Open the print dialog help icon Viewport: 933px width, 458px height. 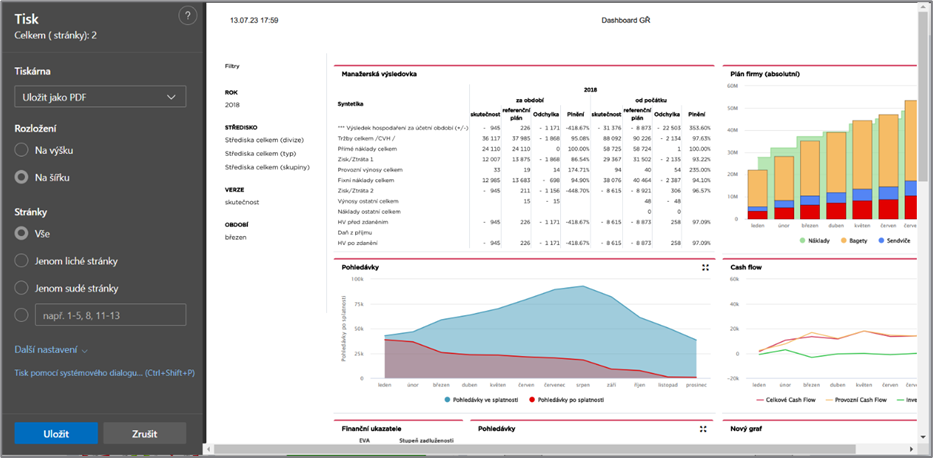[187, 17]
